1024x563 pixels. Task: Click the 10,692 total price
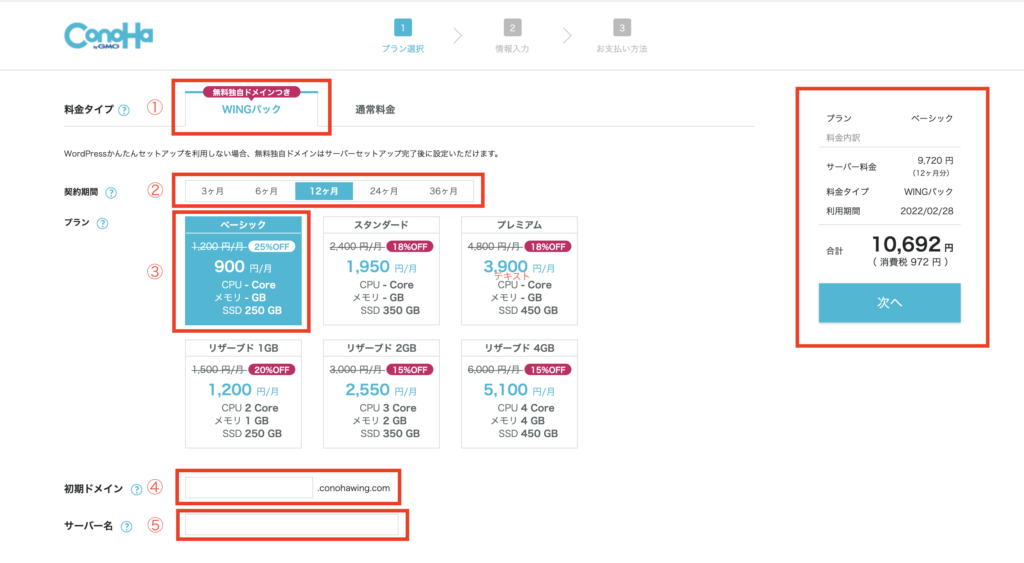(906, 244)
